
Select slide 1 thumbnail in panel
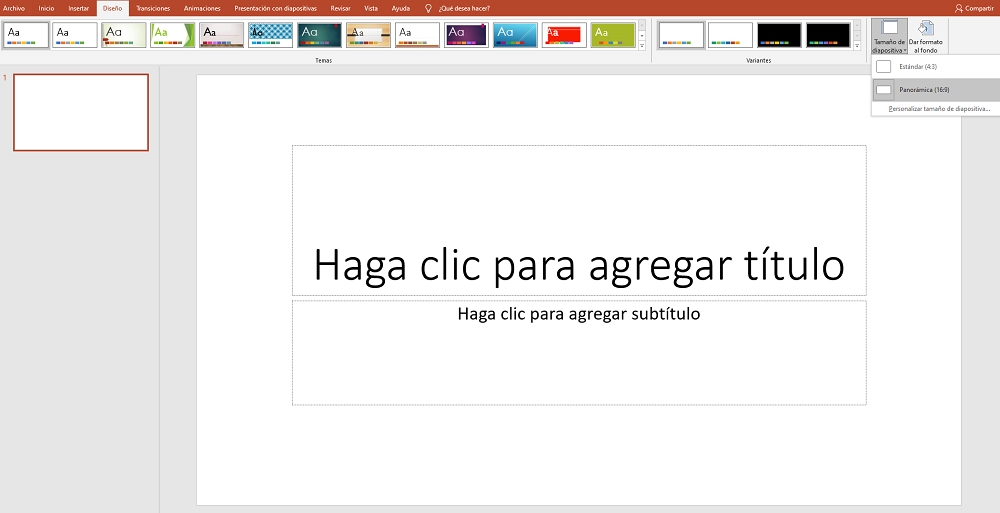click(x=81, y=112)
